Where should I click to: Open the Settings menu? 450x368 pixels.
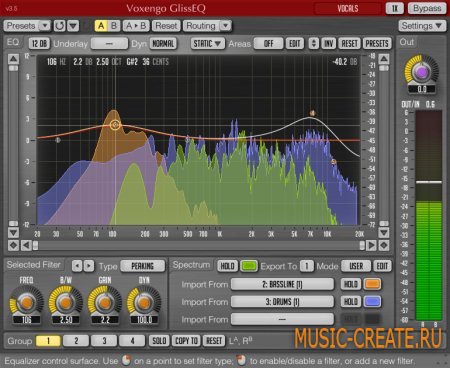pos(422,26)
